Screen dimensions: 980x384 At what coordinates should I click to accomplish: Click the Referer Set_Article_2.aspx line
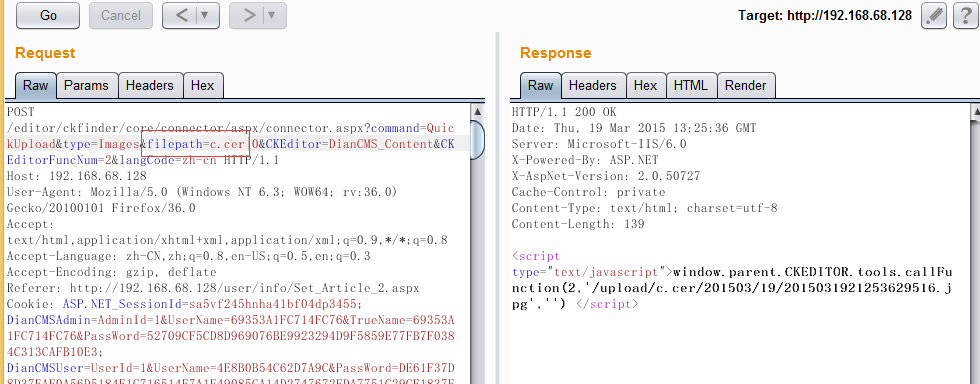click(212, 288)
